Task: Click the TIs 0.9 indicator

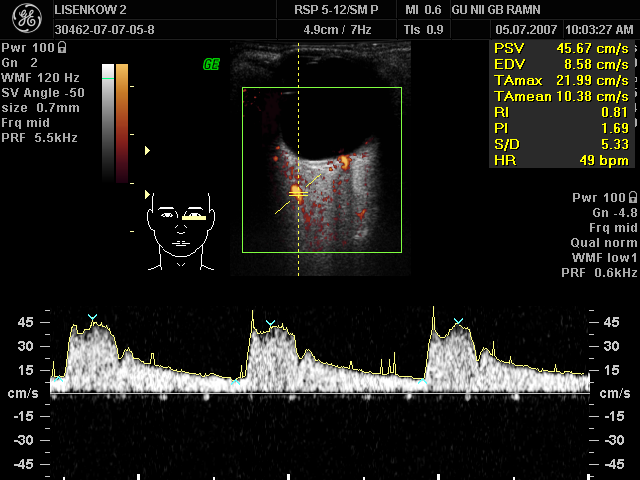Action: [x=423, y=29]
